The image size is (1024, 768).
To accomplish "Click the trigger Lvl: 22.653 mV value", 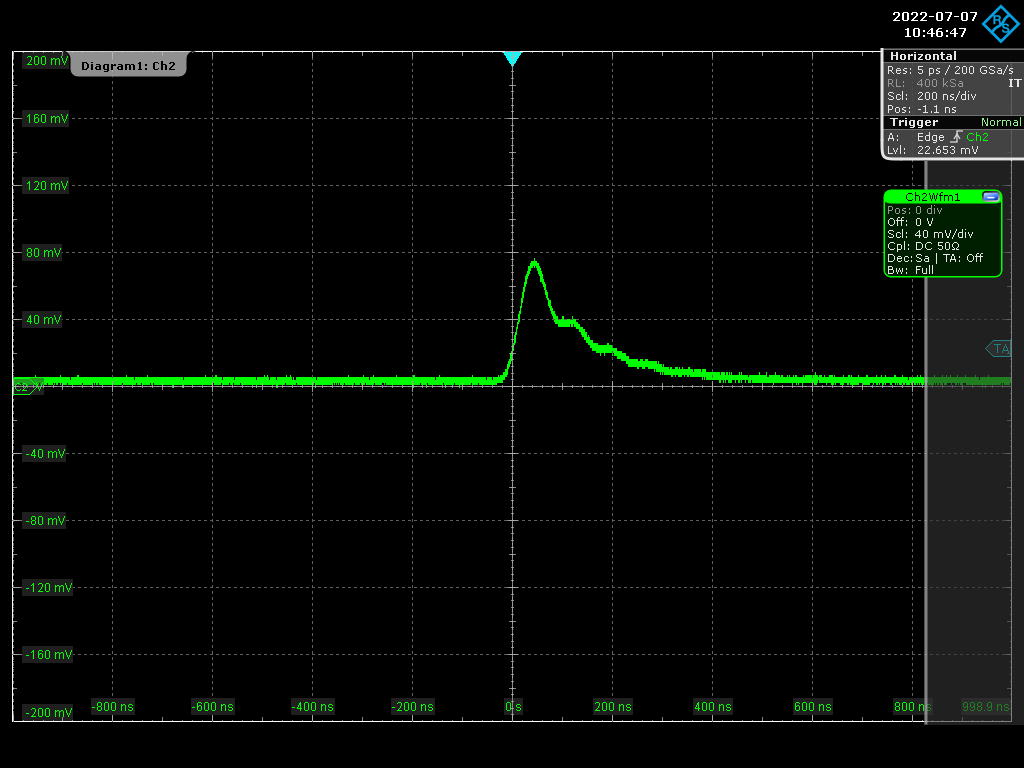I will [932, 150].
